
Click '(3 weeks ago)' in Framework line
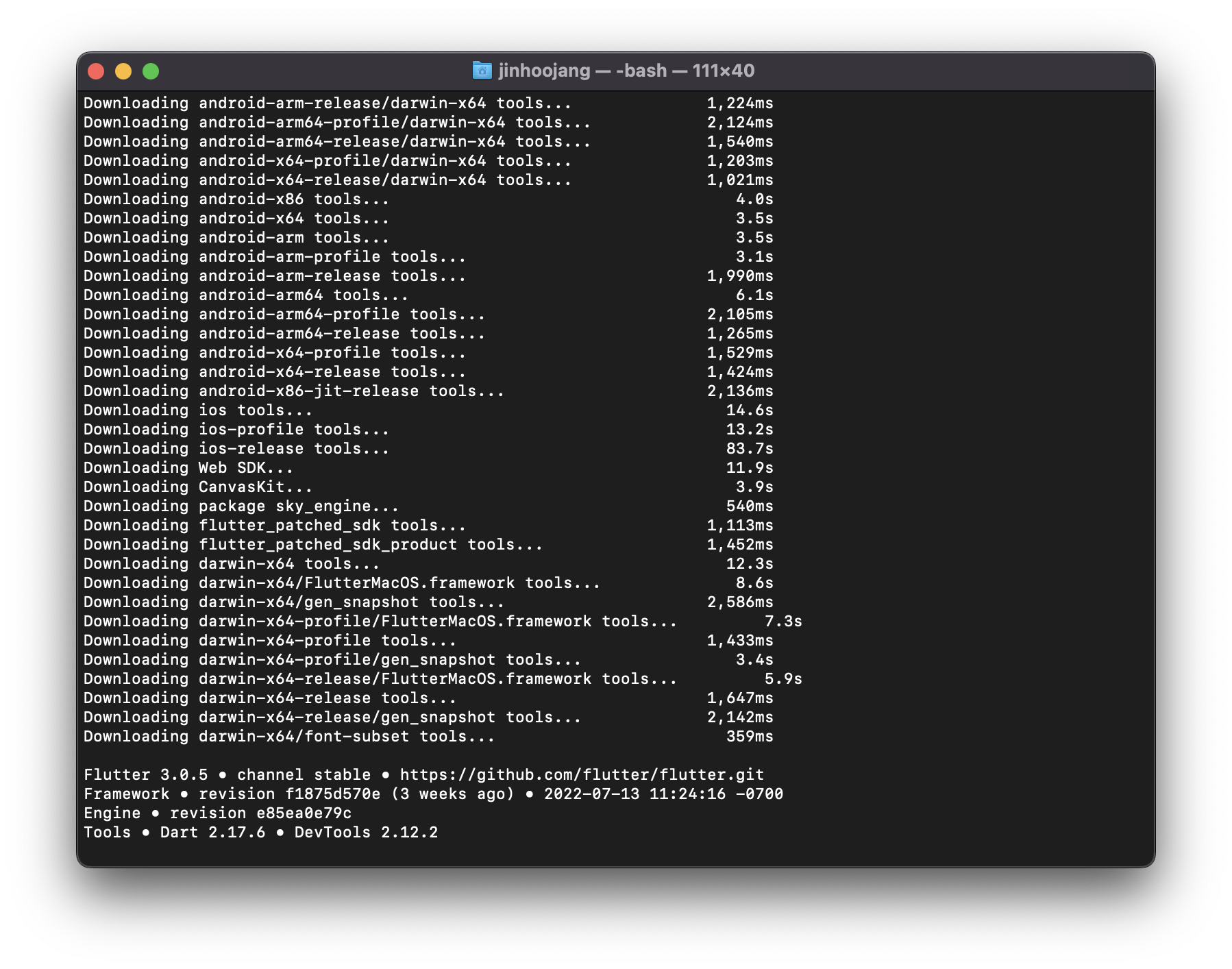pos(452,794)
